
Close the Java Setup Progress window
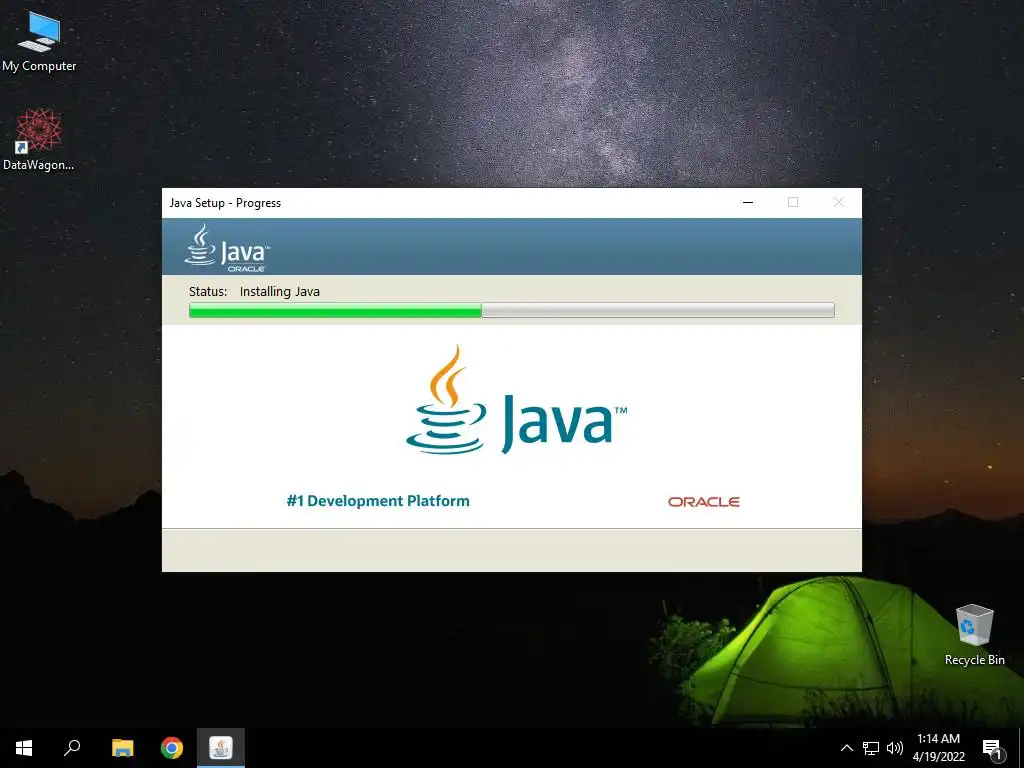839,202
